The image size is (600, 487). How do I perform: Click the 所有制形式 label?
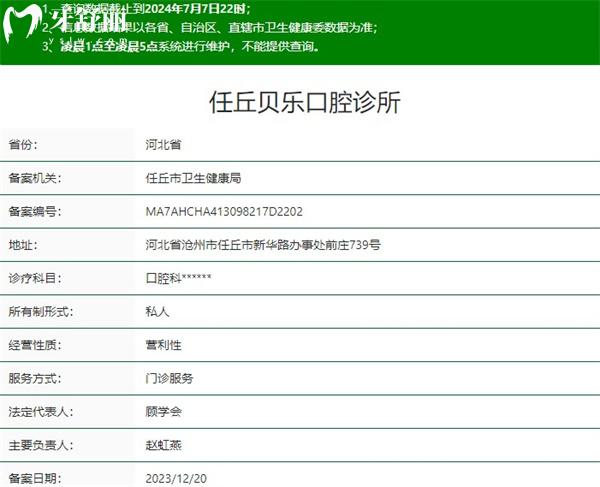(41, 311)
